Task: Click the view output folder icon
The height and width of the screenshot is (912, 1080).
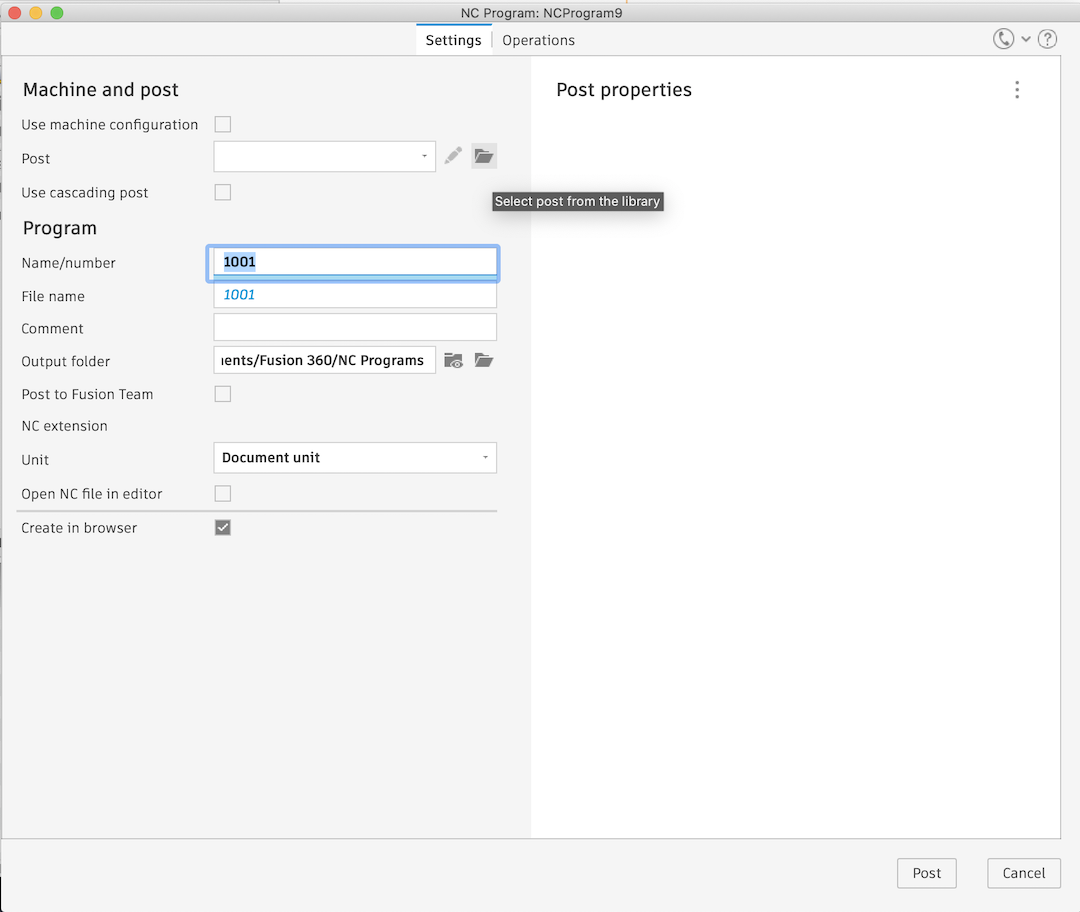Action: 453,360
